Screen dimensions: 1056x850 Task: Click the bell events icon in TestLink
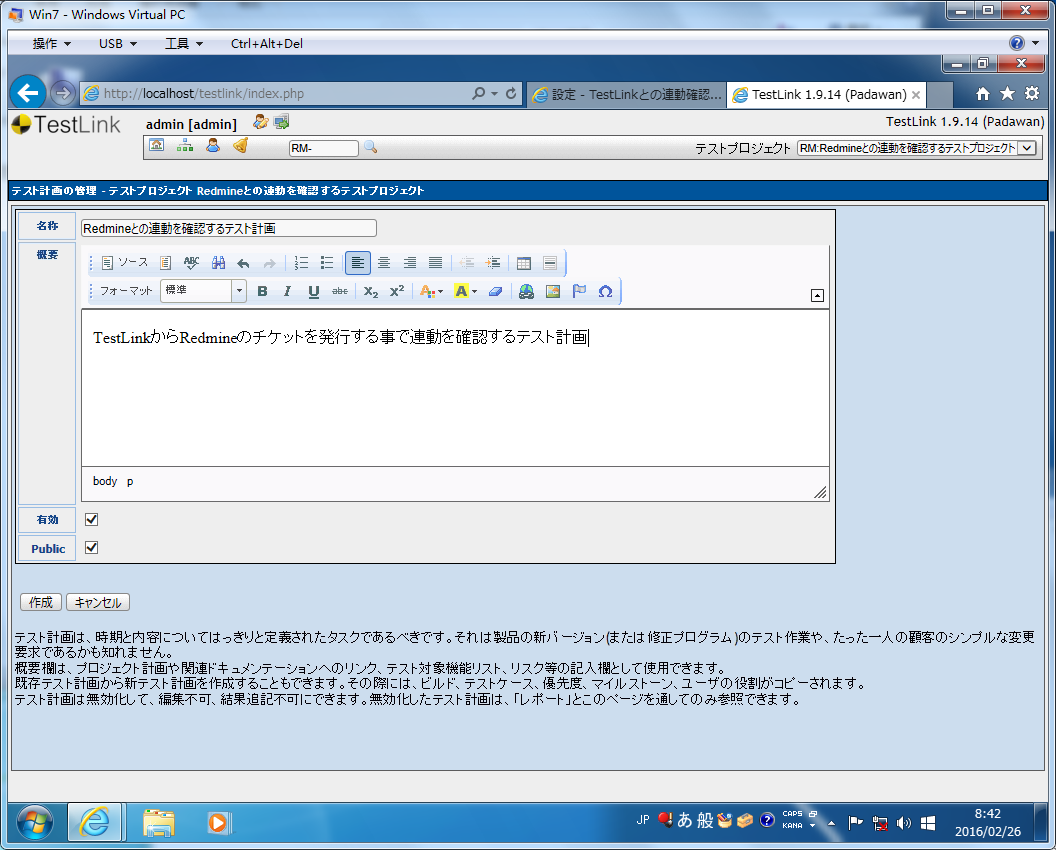click(241, 145)
